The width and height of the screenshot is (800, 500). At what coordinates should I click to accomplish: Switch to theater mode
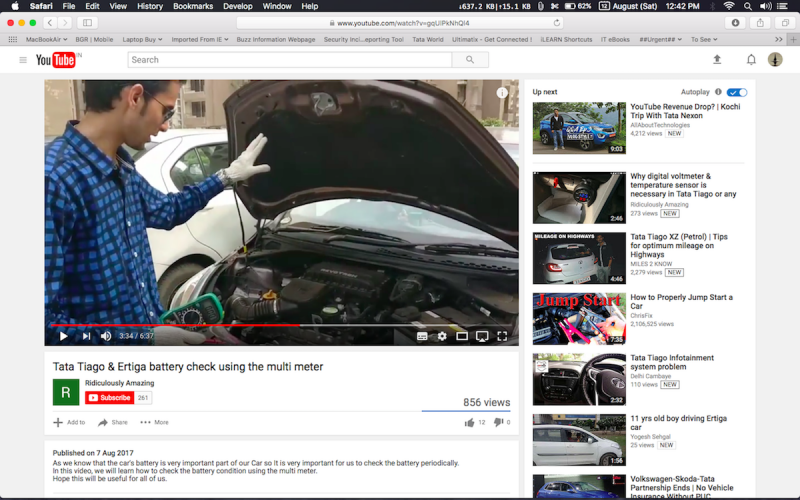click(x=462, y=336)
